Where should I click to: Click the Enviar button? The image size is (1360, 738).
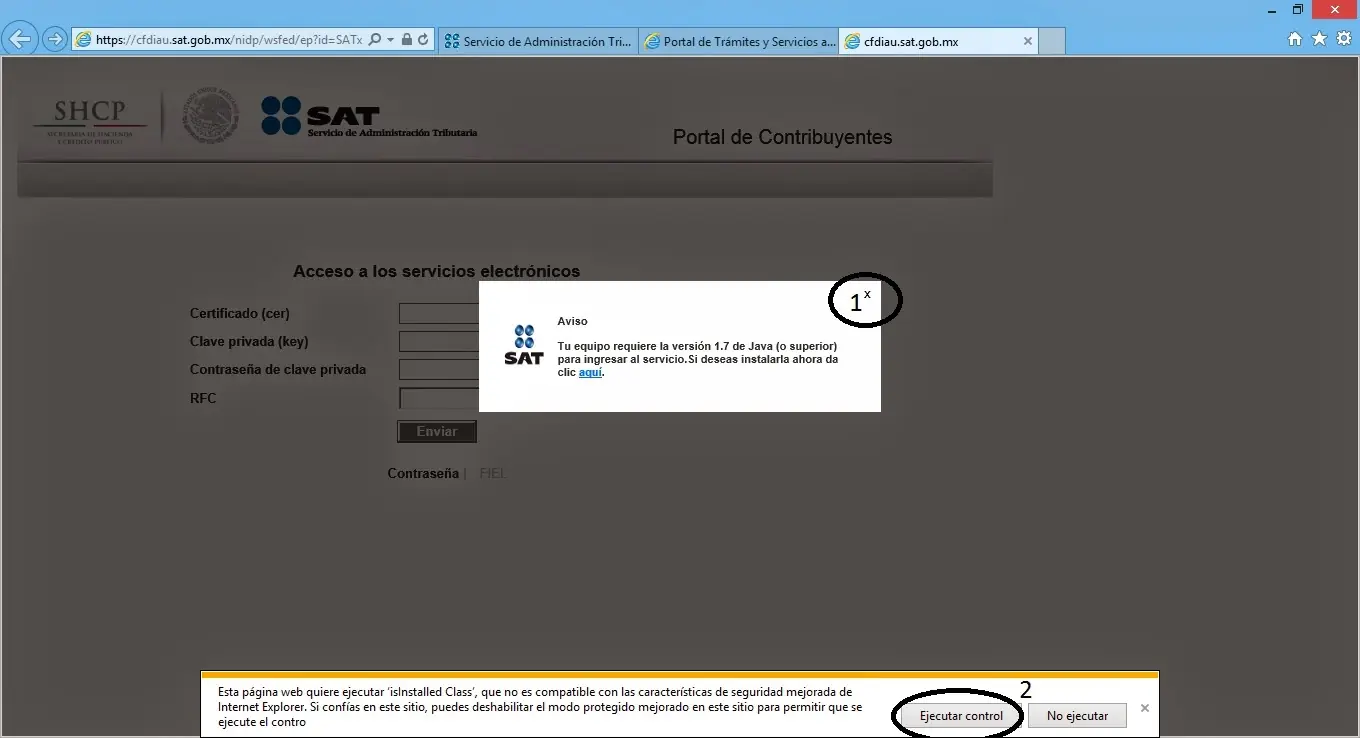[x=437, y=431]
